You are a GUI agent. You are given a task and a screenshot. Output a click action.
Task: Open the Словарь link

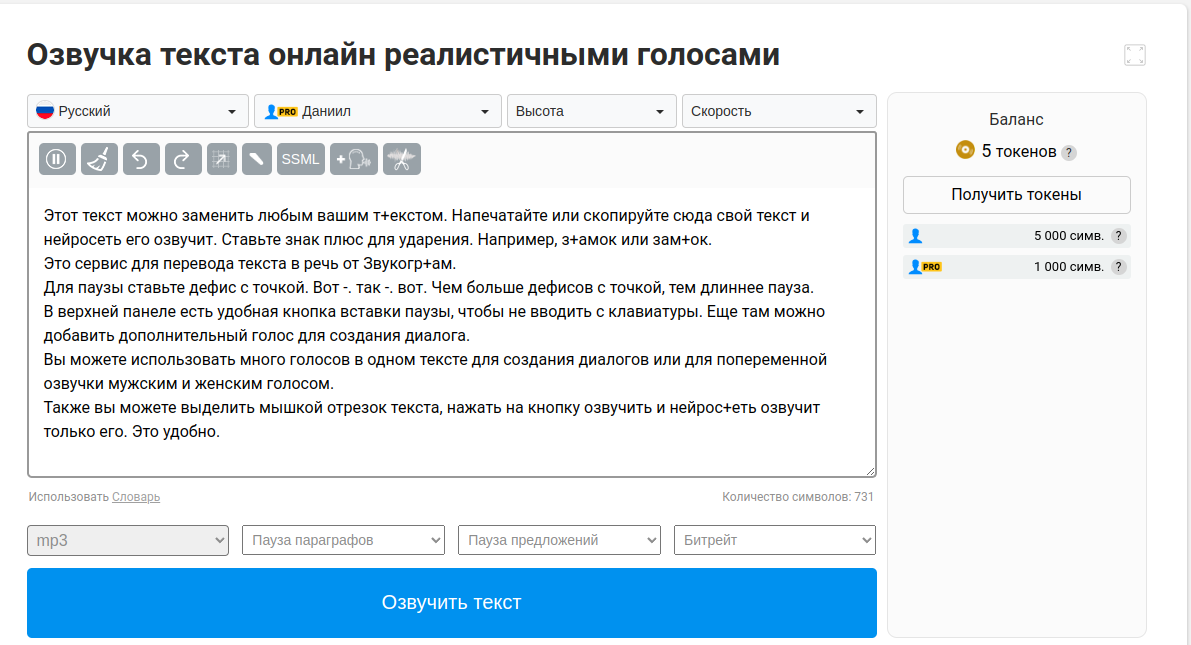[x=136, y=497]
